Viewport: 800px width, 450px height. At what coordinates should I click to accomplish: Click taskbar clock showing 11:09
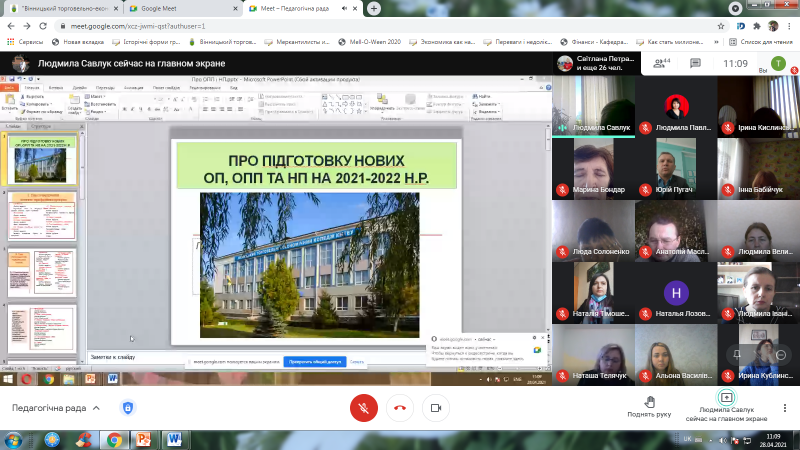tap(773, 440)
